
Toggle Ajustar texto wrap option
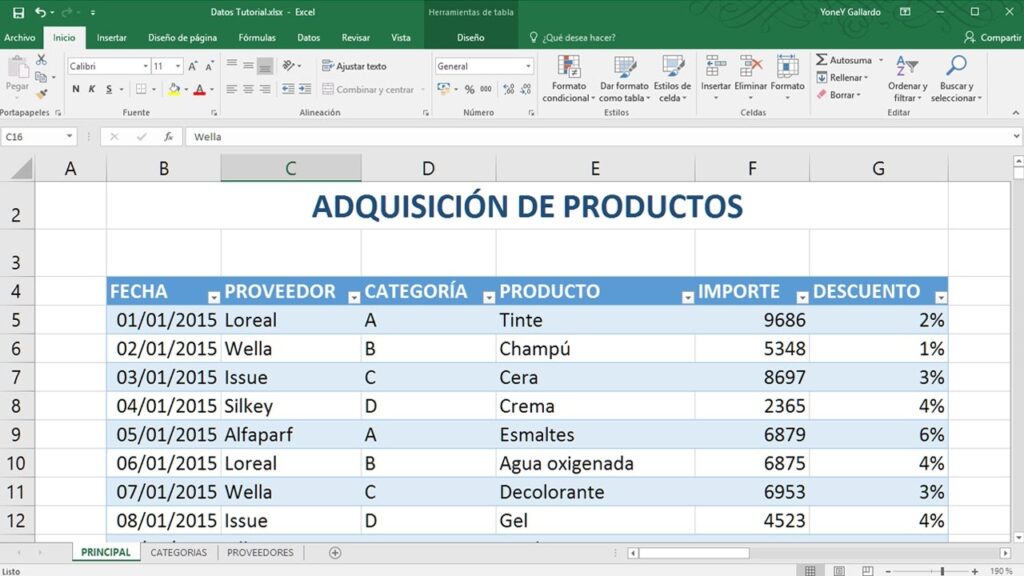click(x=354, y=66)
